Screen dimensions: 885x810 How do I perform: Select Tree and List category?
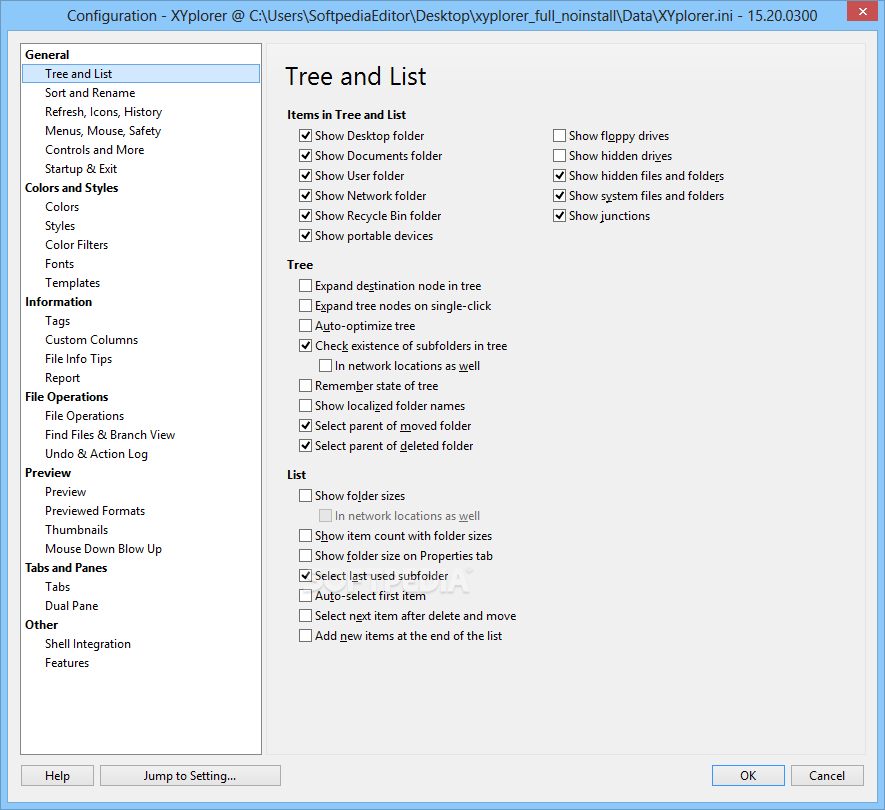tap(141, 74)
